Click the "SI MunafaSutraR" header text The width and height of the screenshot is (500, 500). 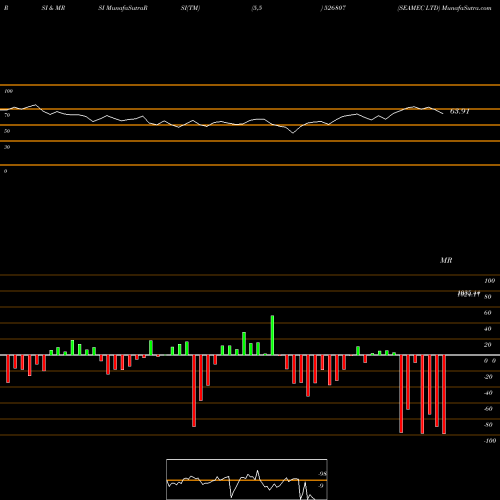(123, 8)
